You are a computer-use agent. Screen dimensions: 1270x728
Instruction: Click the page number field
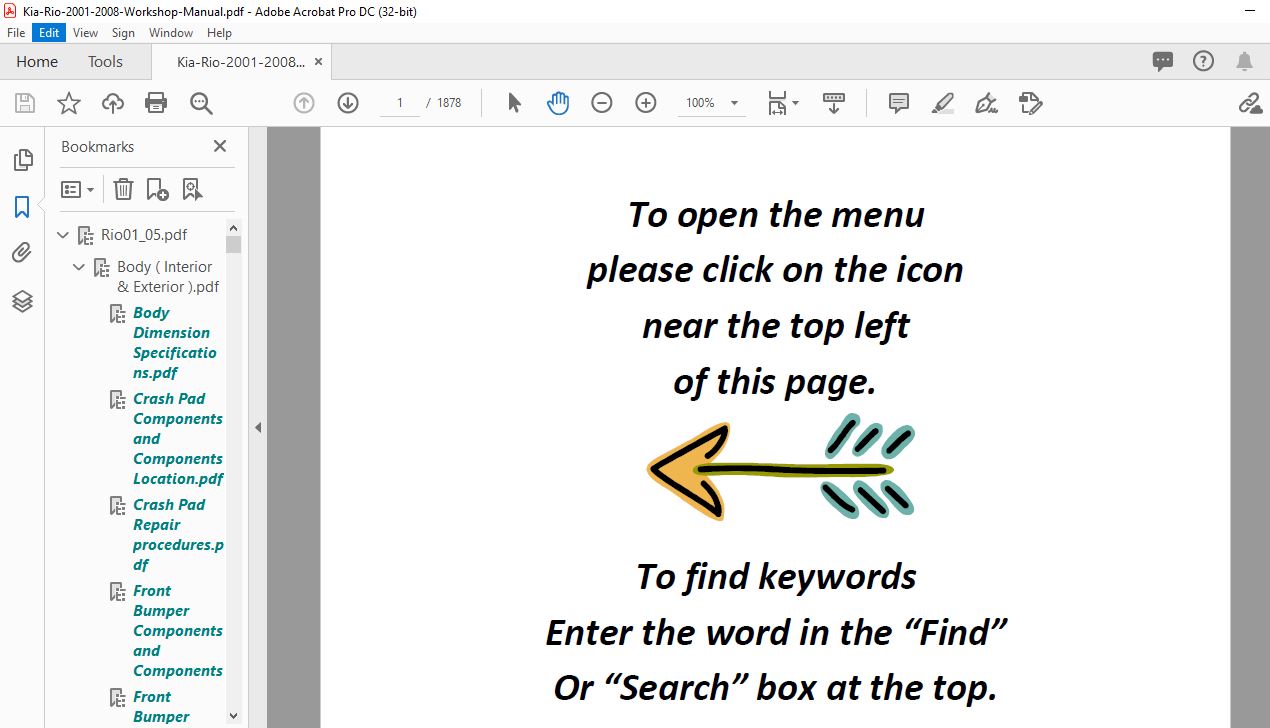click(400, 103)
